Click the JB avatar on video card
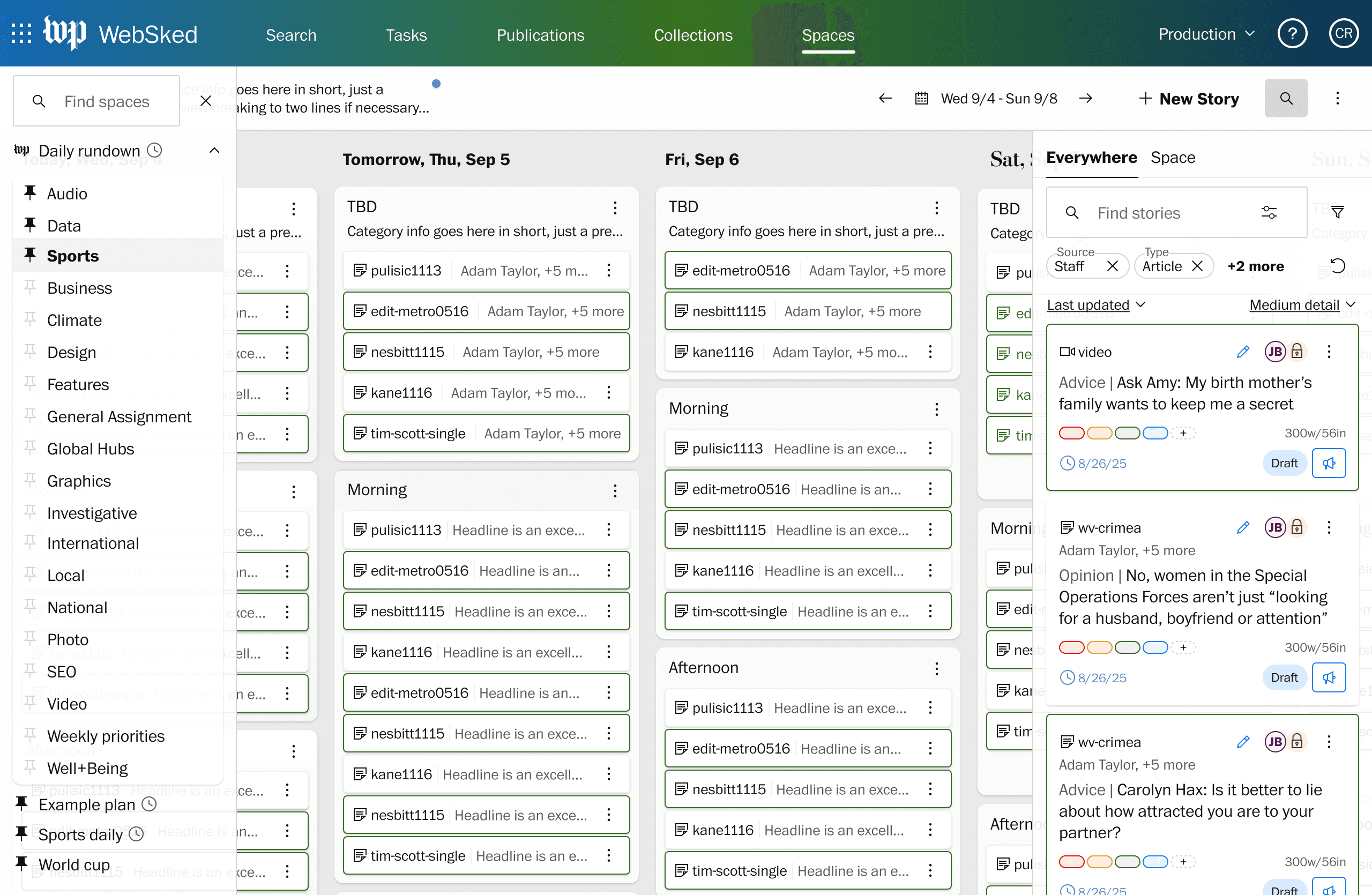The image size is (1372, 895). [x=1275, y=352]
